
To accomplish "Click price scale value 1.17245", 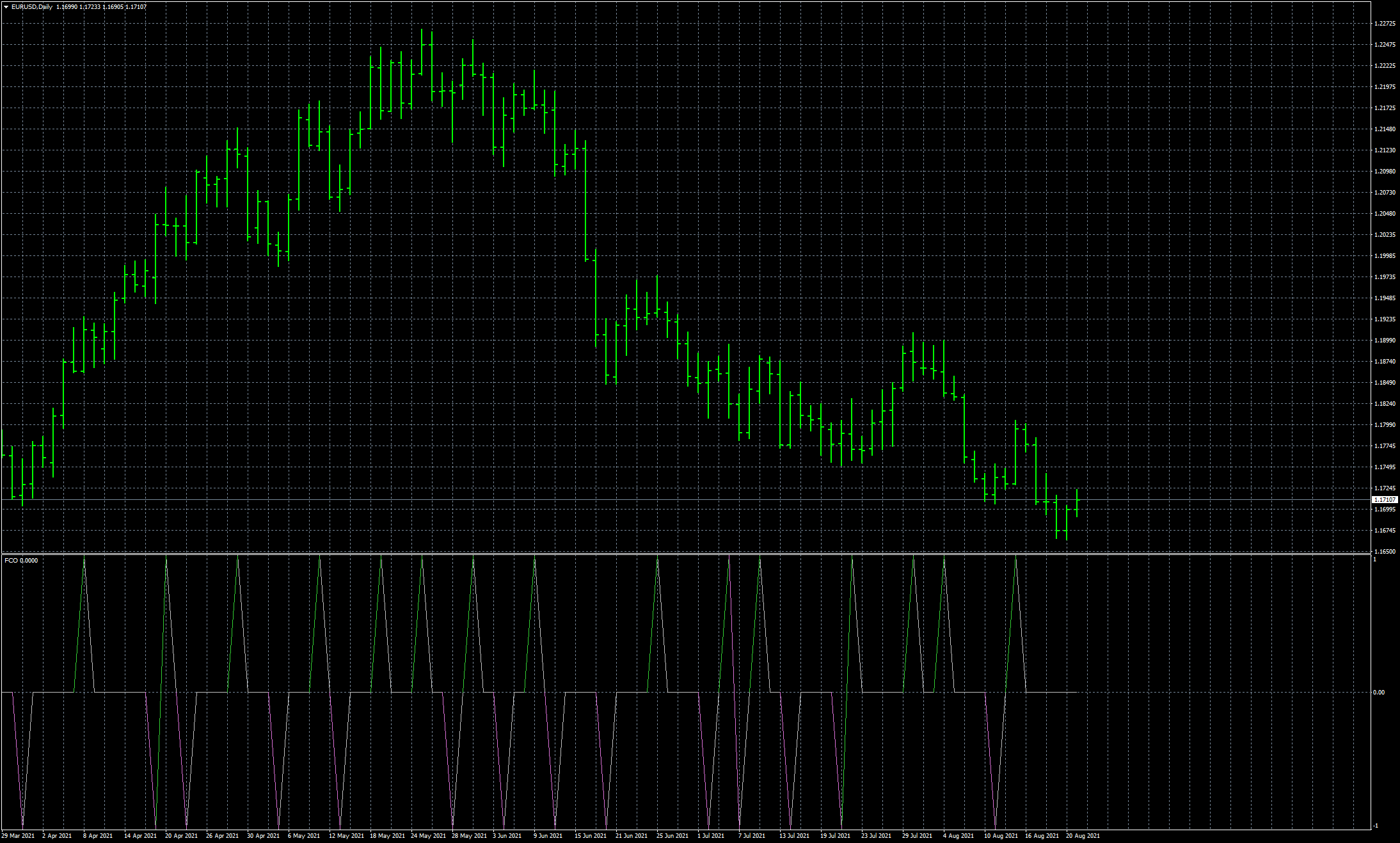I will point(1385,488).
